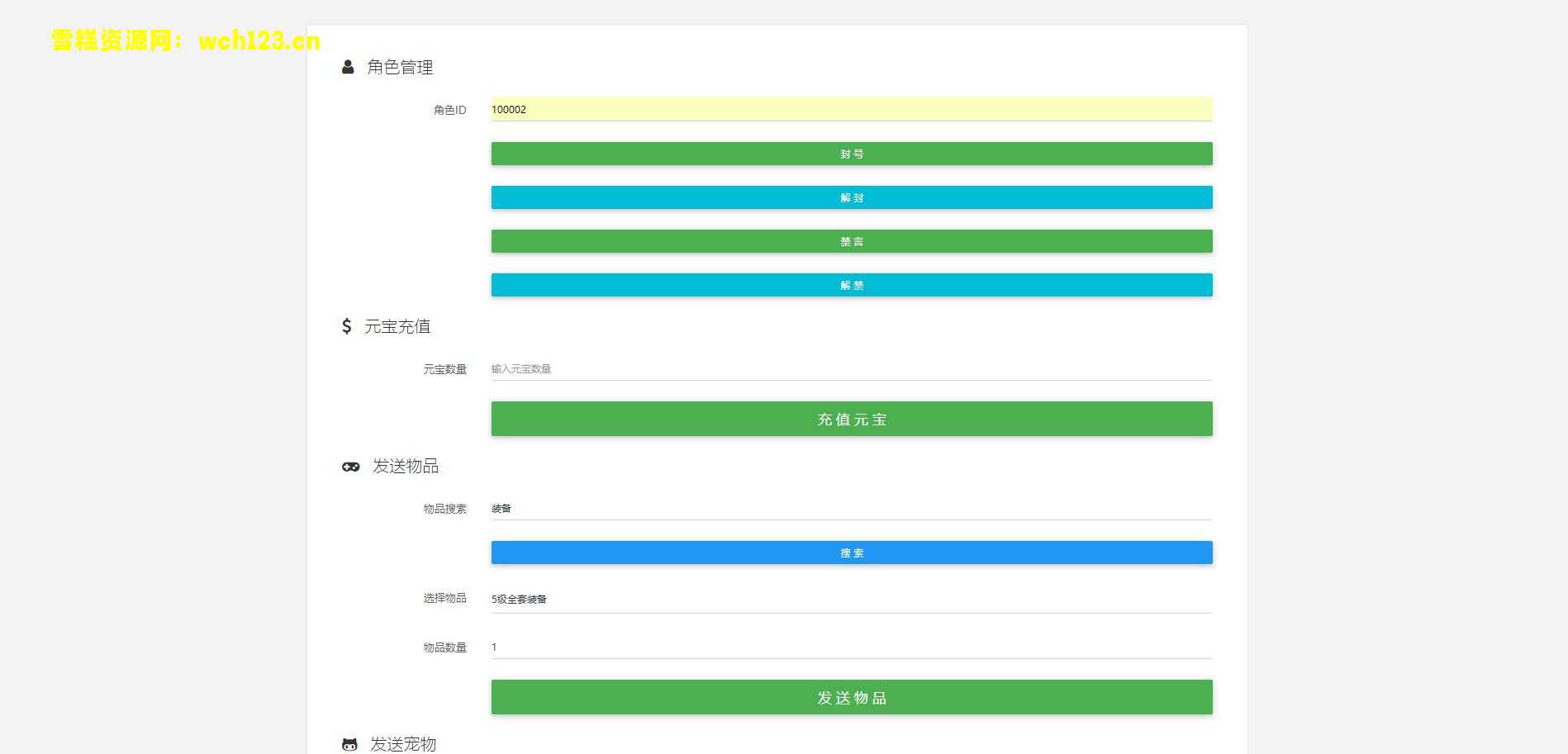Click the 发送宠物 section heading
The image size is (1568, 754).
(403, 744)
